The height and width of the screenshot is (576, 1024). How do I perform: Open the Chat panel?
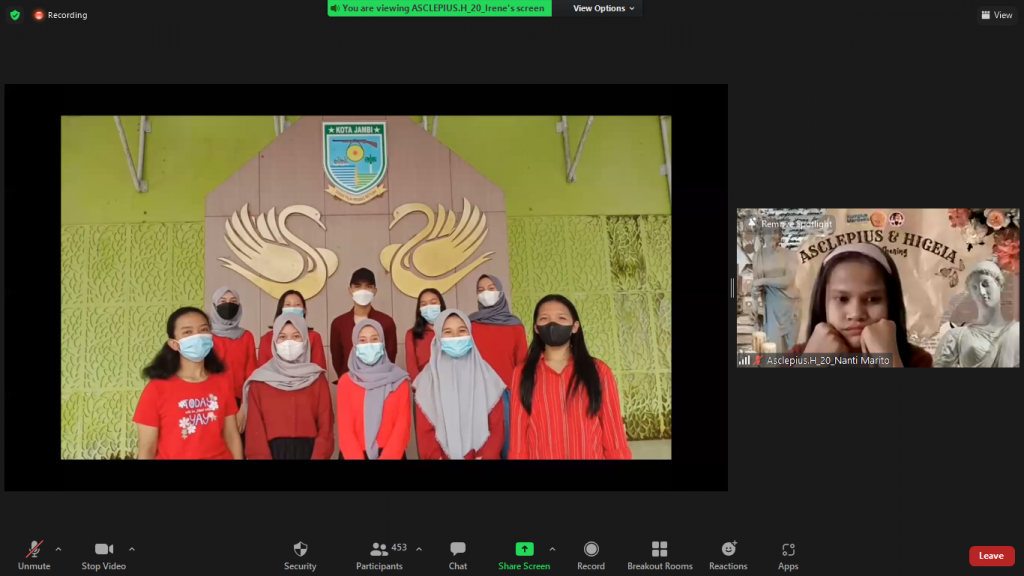tap(458, 550)
